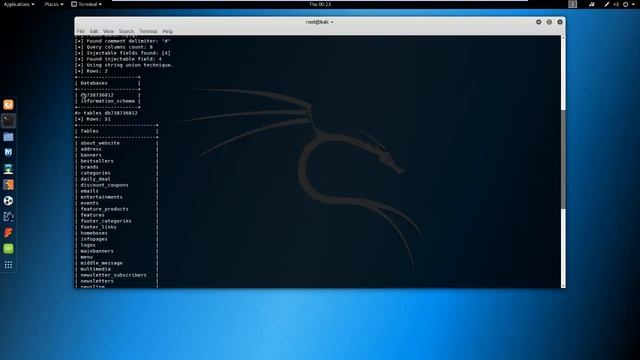Click the footer_categories table row
The image size is (640, 360).
pos(106,221)
